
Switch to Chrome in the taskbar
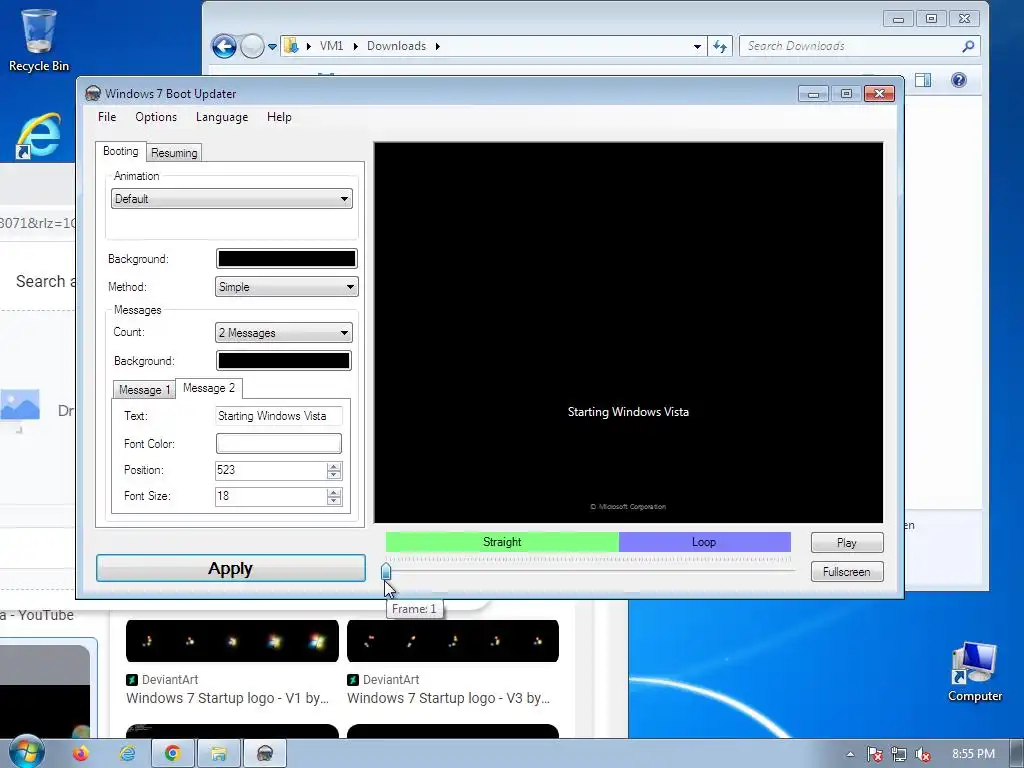(x=172, y=754)
